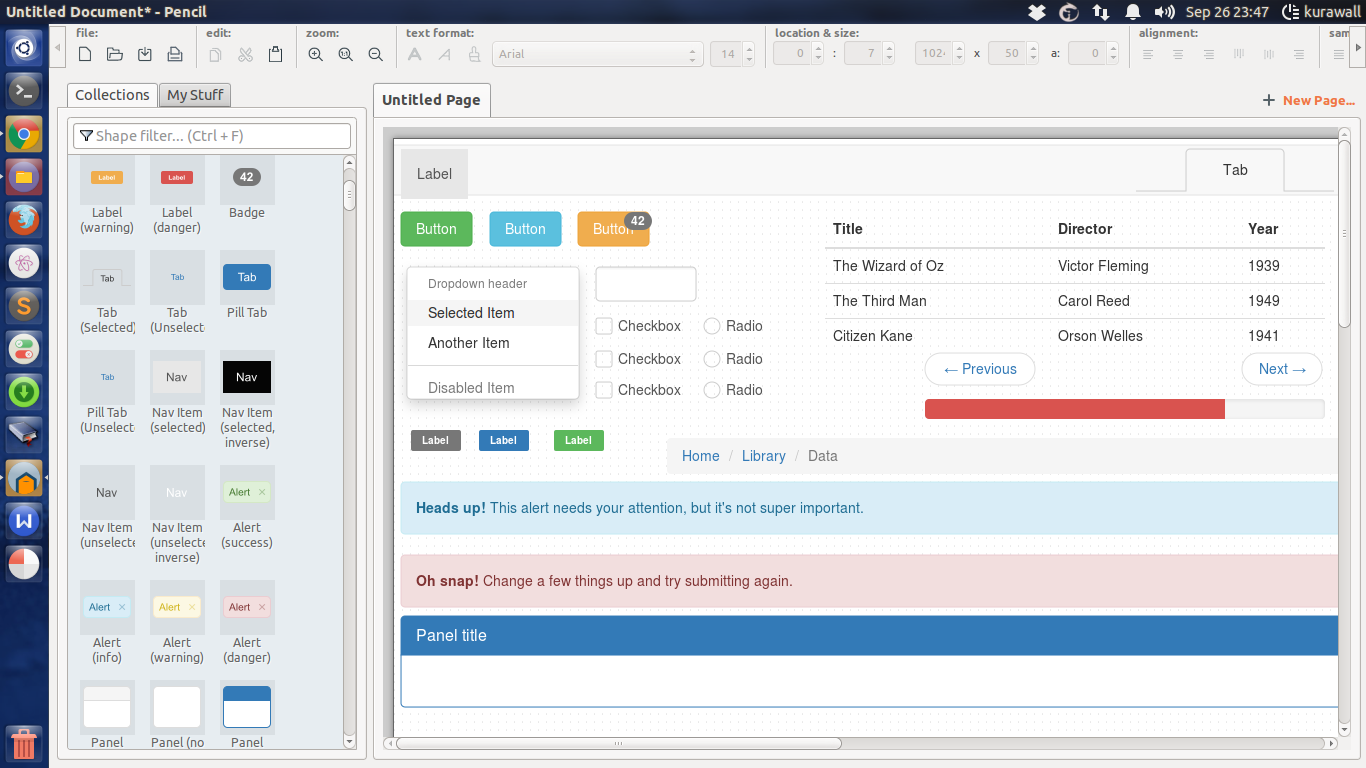1366x768 pixels.
Task: Switch to the Collections tab
Action: (112, 95)
